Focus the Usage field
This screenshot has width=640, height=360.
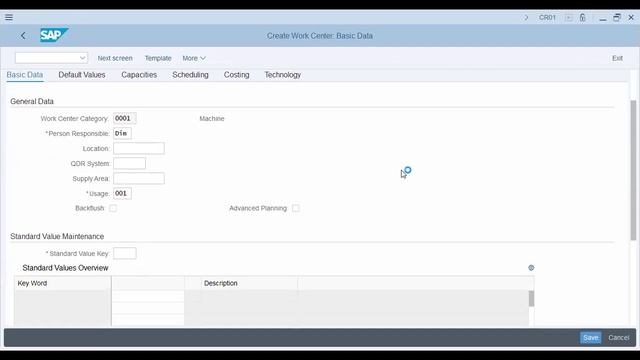122,193
